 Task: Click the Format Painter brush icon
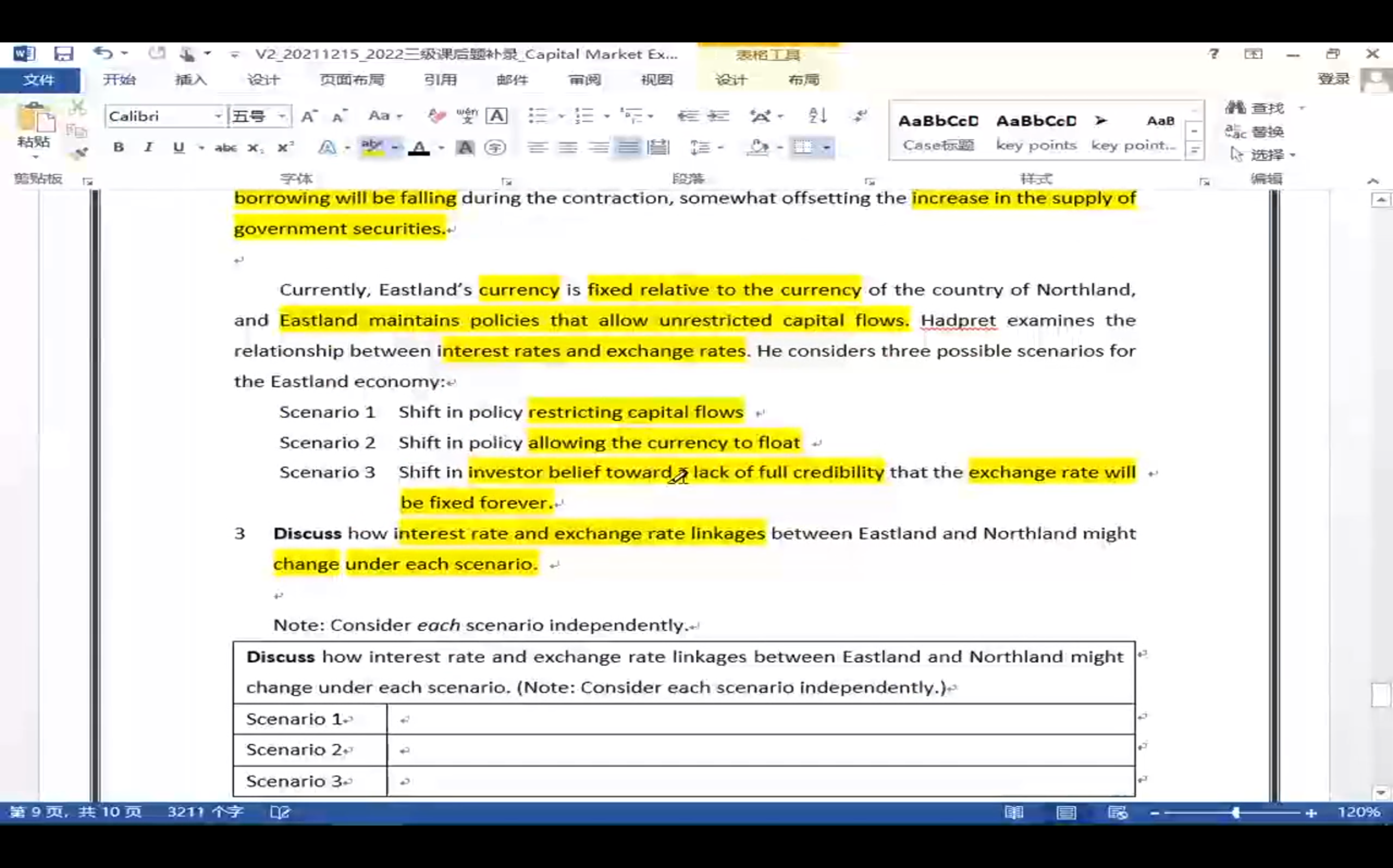[80, 153]
